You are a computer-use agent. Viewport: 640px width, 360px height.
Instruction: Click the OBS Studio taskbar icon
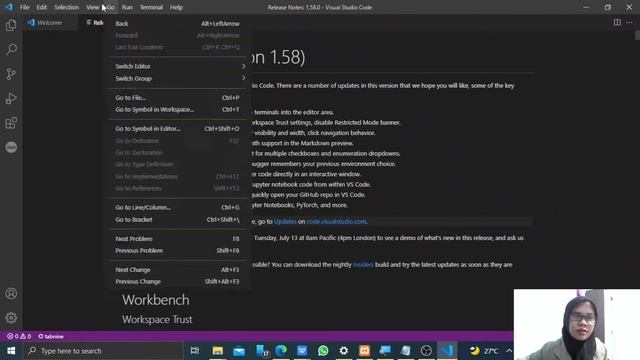tap(426, 351)
